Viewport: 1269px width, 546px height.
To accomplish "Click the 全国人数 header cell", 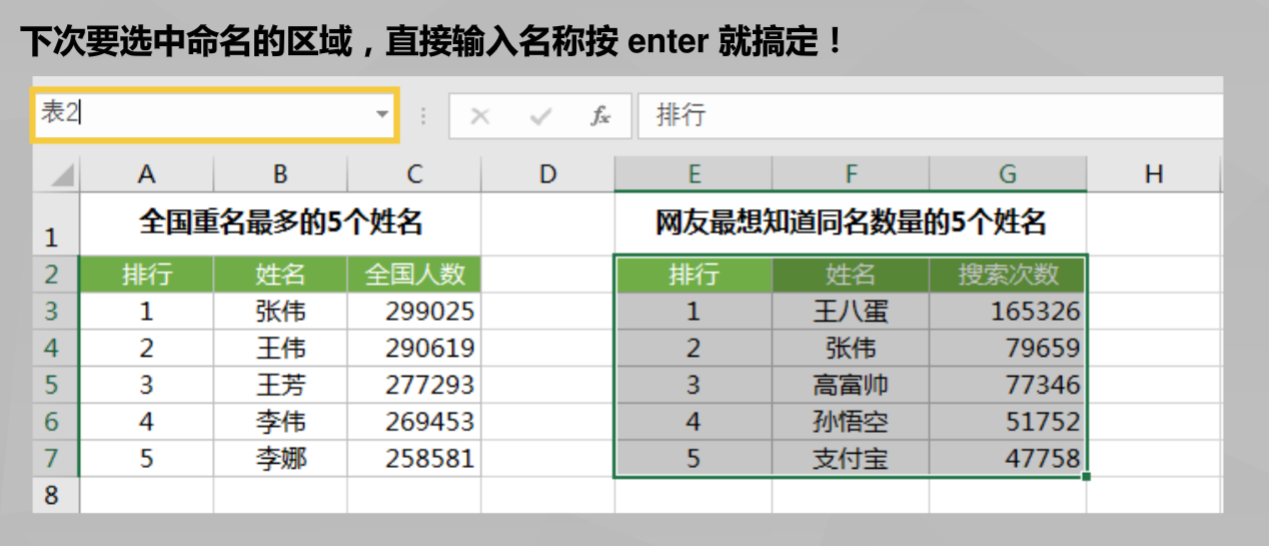I will tap(414, 274).
